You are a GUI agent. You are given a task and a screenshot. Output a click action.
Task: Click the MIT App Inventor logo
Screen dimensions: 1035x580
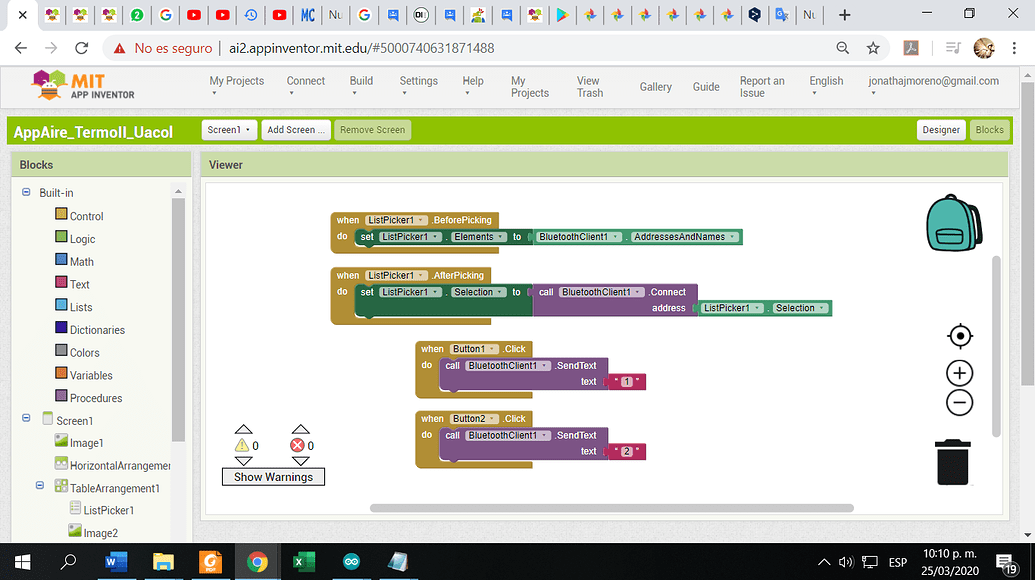pos(83,86)
